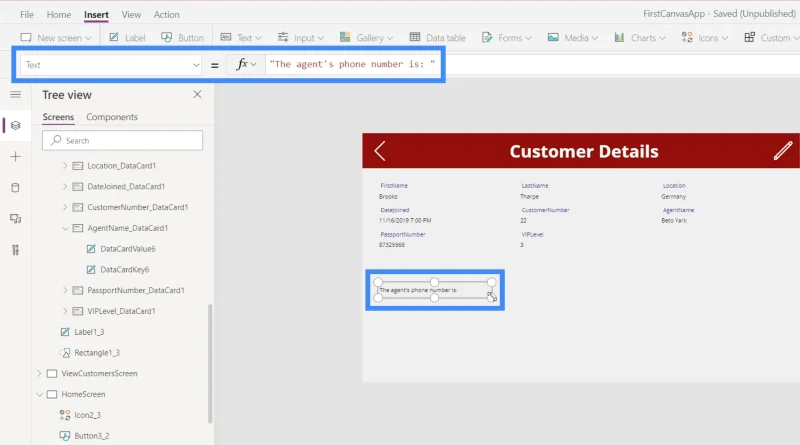Select the Components tab in Tree view
This screenshot has height=445, width=800.
pyautogui.click(x=112, y=117)
